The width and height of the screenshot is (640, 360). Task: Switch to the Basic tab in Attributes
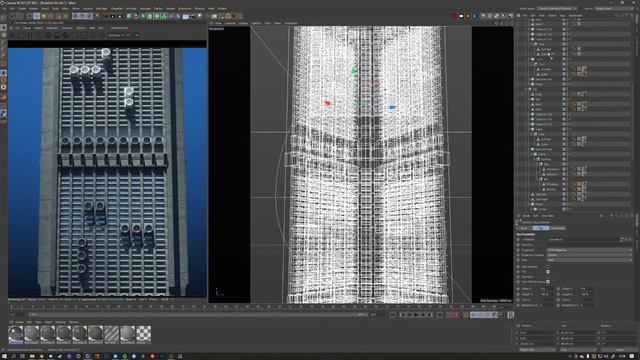click(524, 228)
